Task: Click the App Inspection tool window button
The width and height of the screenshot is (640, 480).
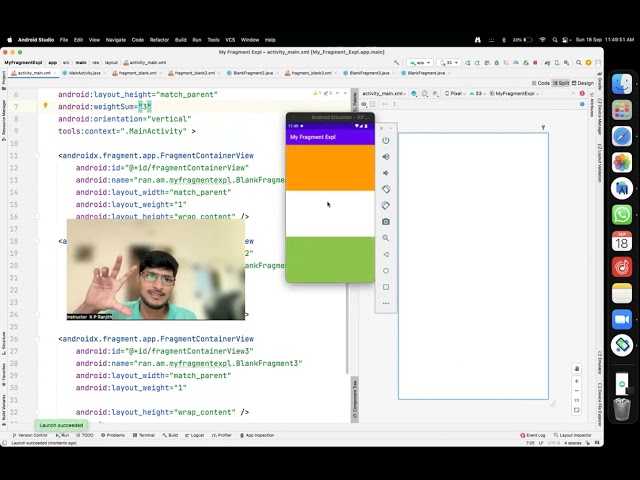Action: 257,435
